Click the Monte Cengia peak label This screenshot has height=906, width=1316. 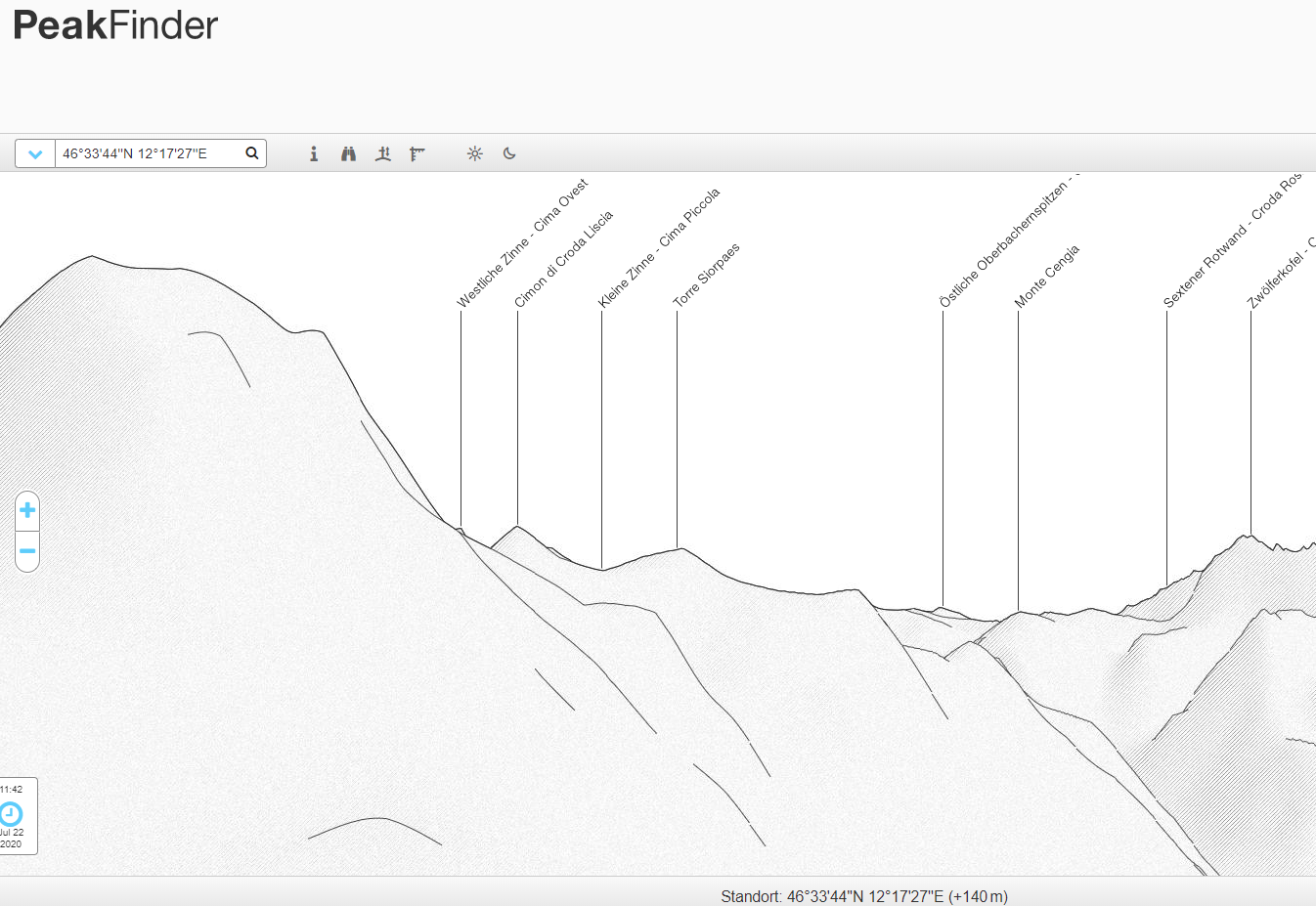[x=1047, y=276]
